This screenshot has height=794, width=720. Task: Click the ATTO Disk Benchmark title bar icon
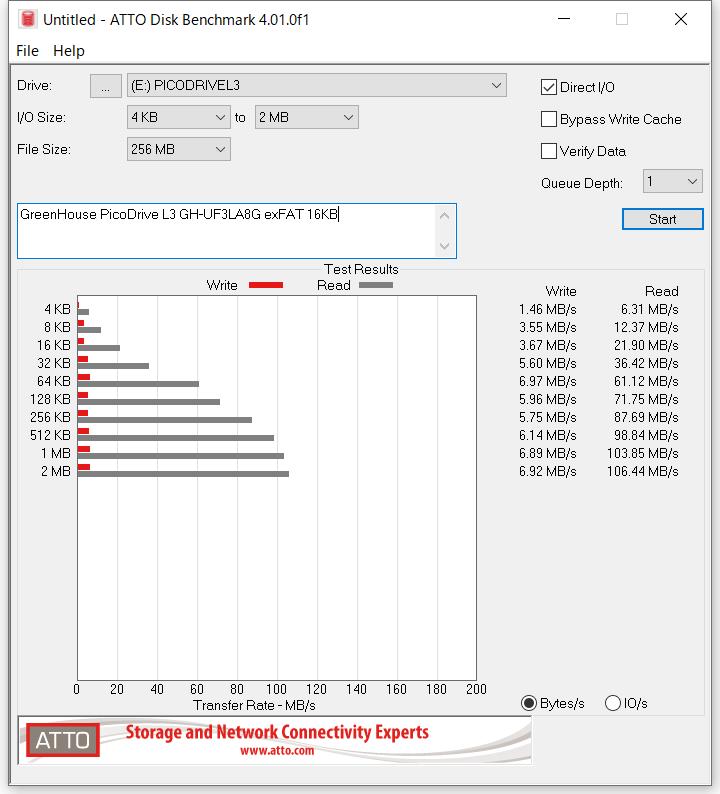tap(28, 19)
